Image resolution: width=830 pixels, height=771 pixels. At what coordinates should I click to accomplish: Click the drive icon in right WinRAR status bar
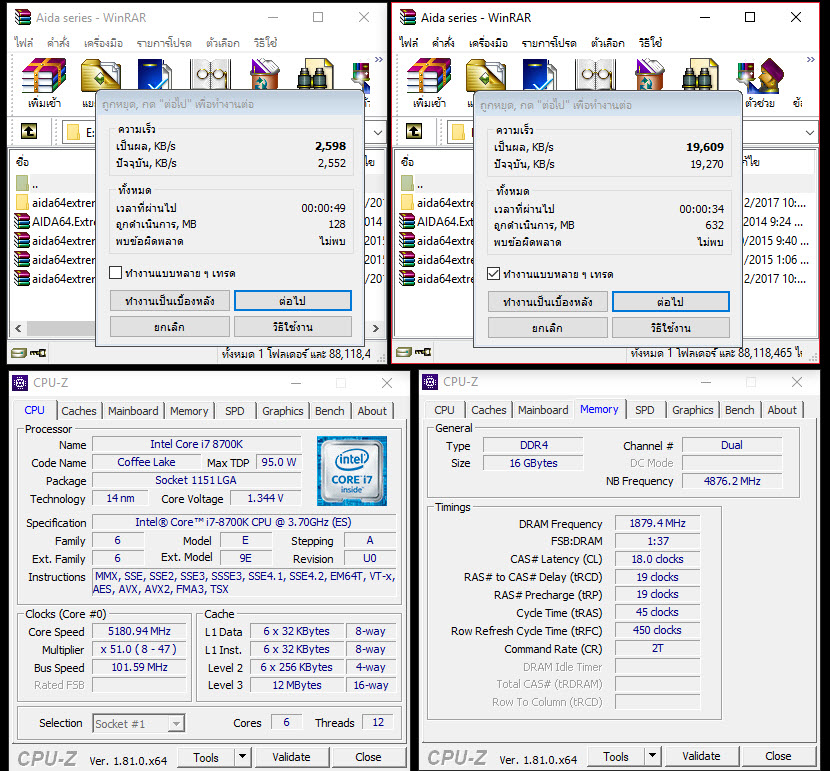403,352
